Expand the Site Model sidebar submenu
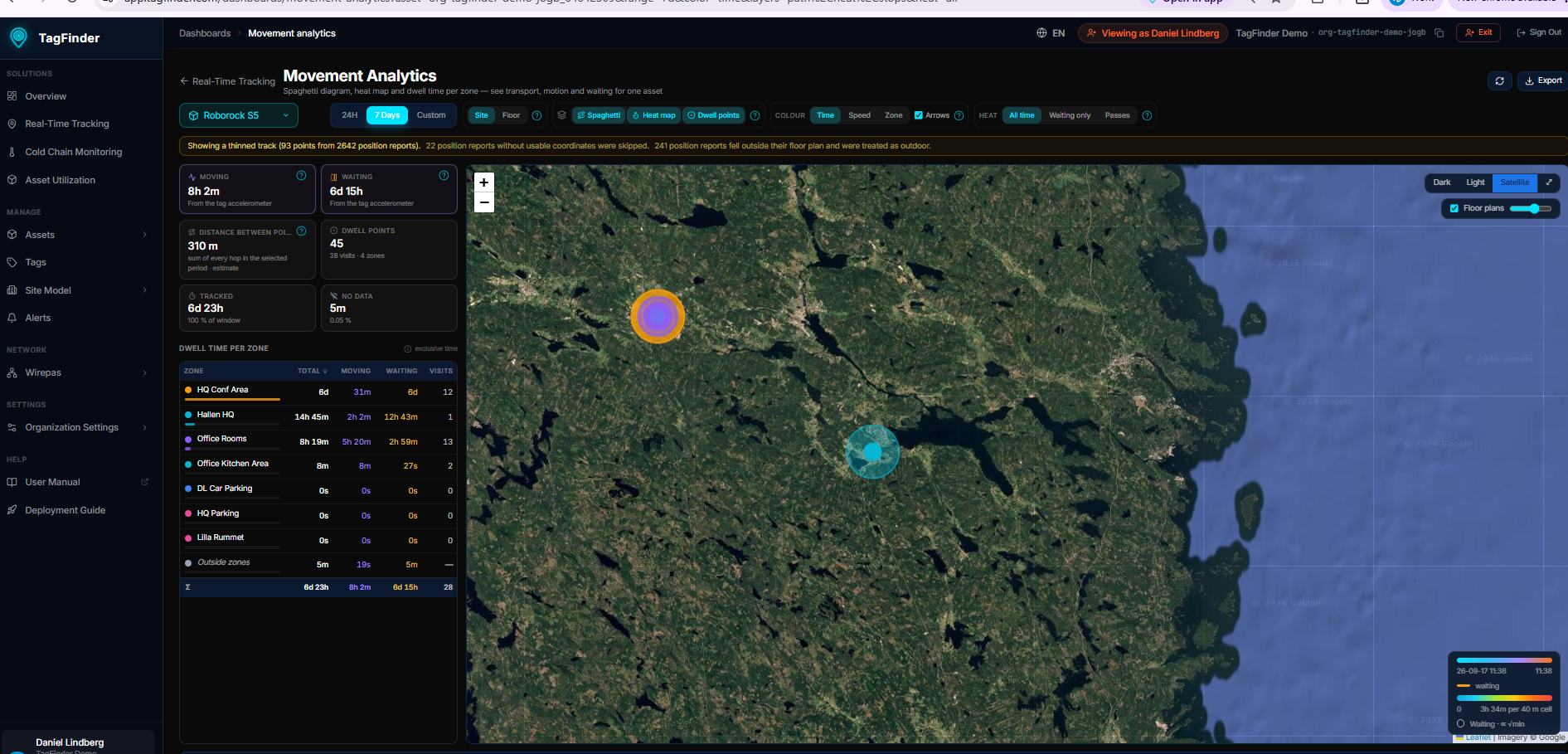This screenshot has height=754, width=1568. tap(145, 290)
